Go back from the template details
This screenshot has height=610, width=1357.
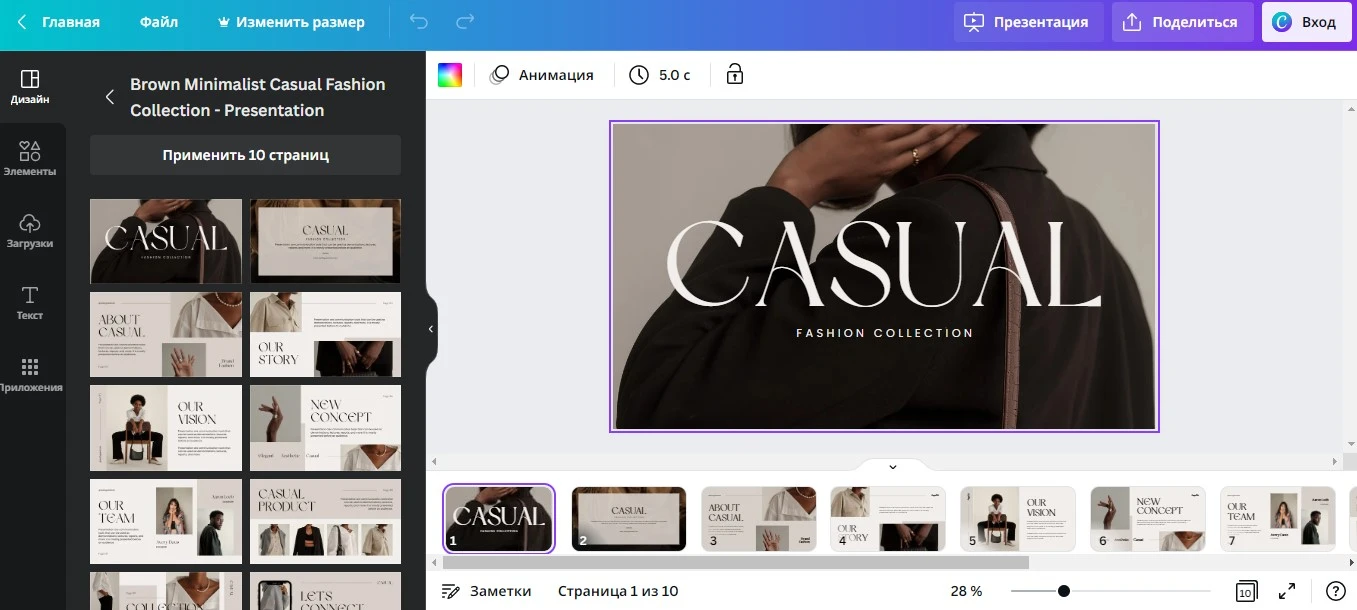pos(110,97)
